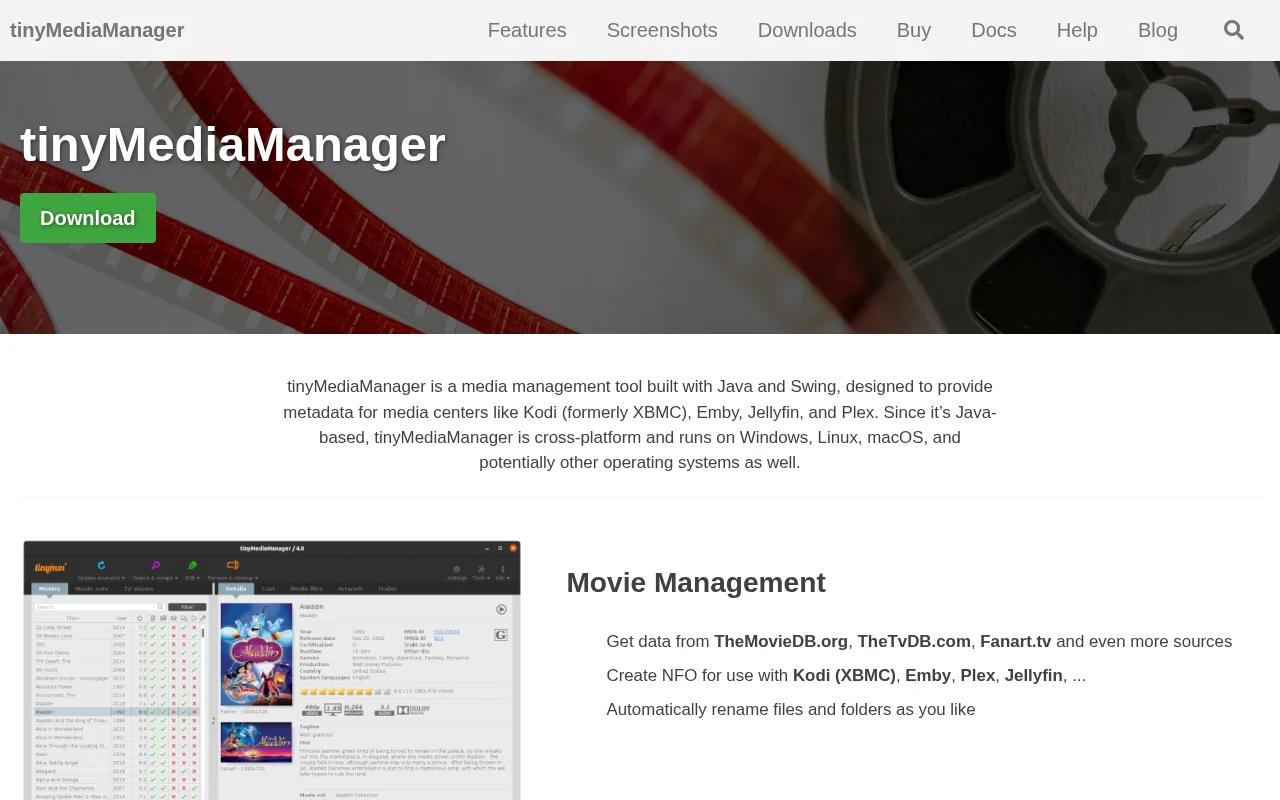Click the Jellyfin name in NFO line
The height and width of the screenshot is (800, 1280).
[1034, 676]
